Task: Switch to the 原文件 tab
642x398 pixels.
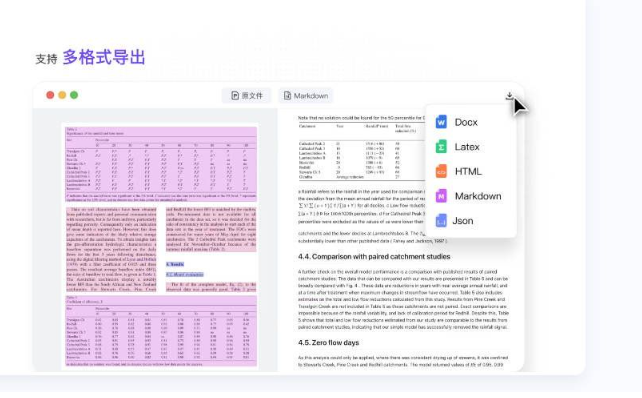Action: 246,96
